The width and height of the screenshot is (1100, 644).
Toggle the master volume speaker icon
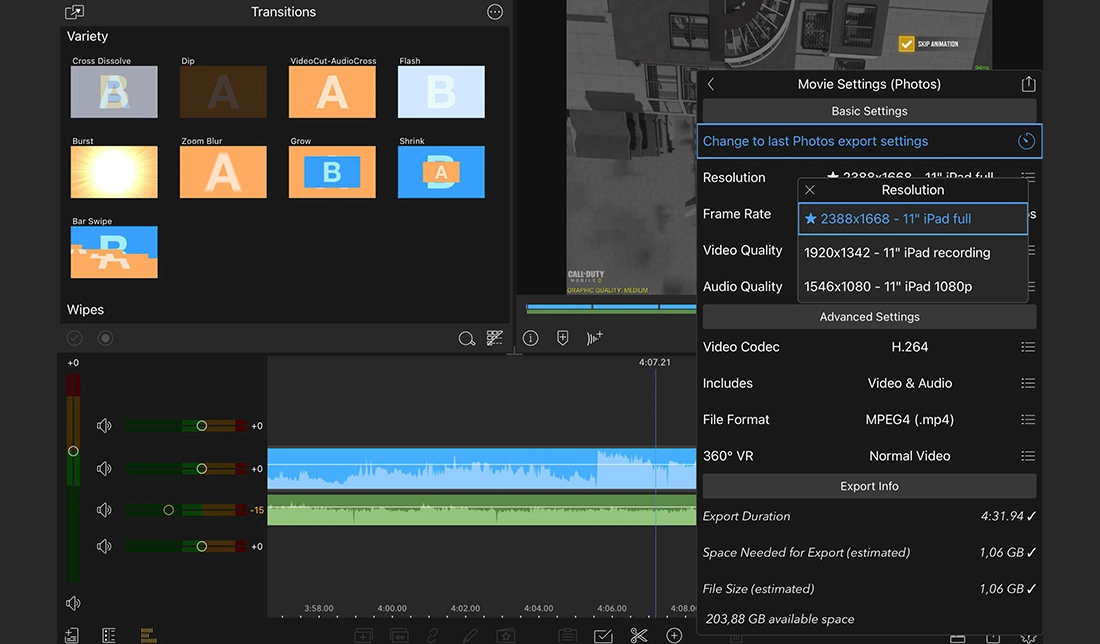pyautogui.click(x=73, y=603)
